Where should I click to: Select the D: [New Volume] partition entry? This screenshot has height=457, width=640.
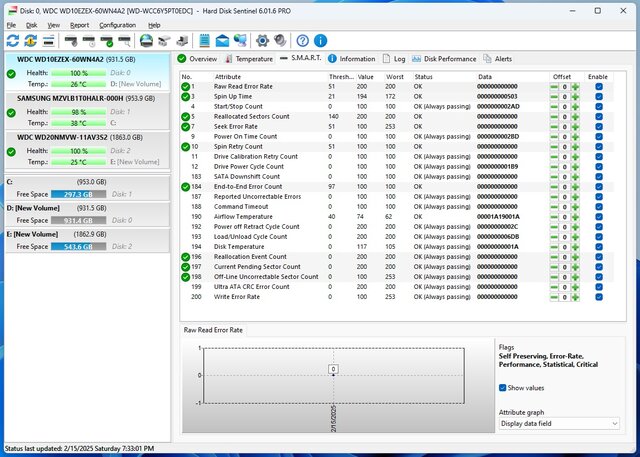click(x=87, y=214)
